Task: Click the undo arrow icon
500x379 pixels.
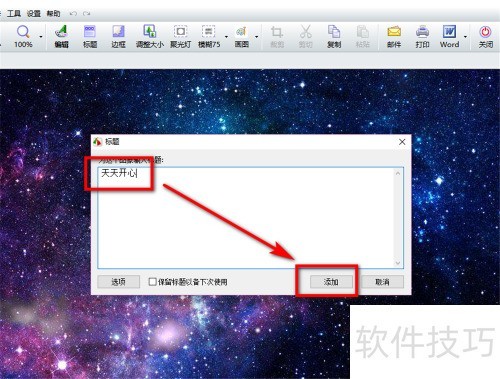Action: point(73,14)
